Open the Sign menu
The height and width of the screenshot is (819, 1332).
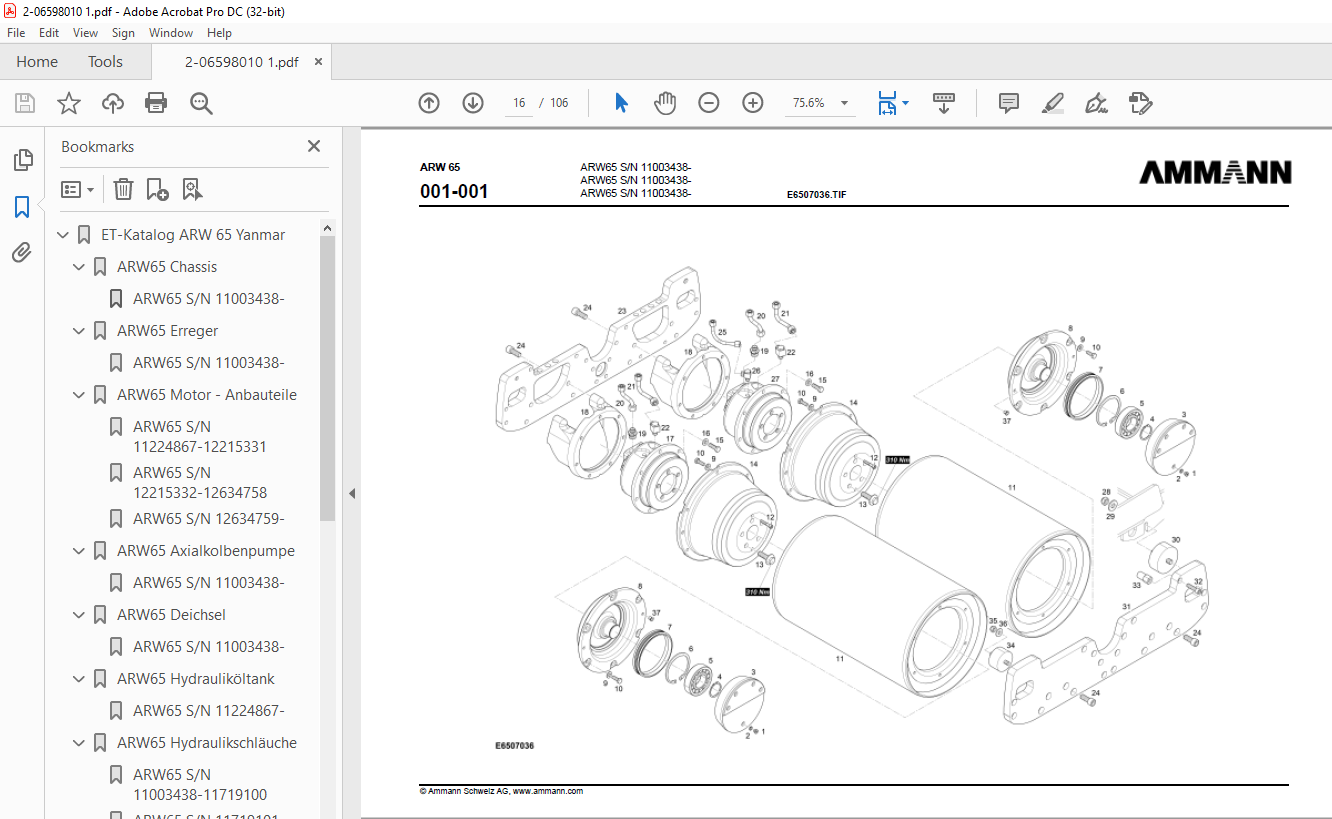click(x=123, y=33)
